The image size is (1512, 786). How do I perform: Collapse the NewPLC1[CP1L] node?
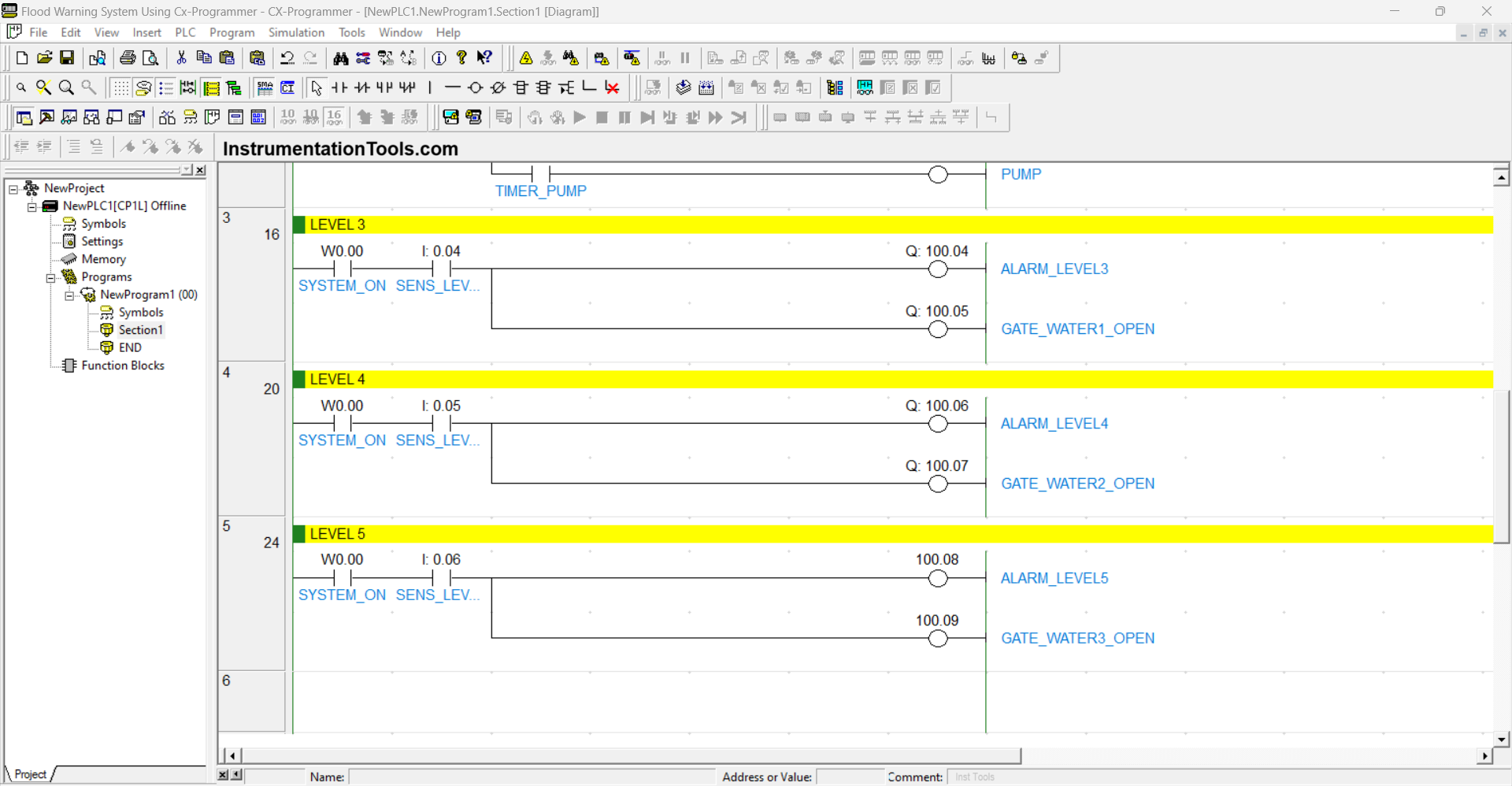coord(32,206)
